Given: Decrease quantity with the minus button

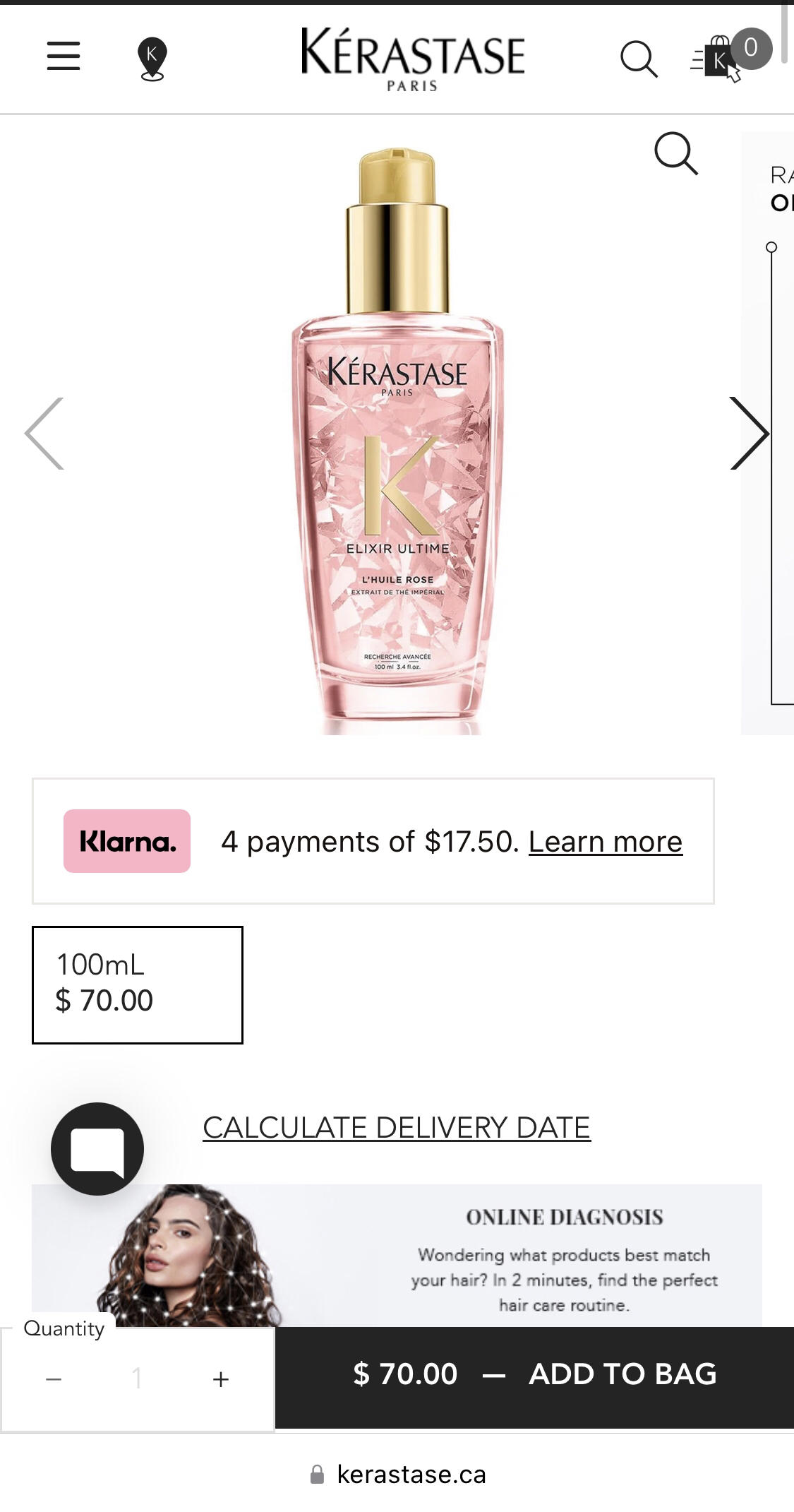Looking at the screenshot, I should tap(54, 1379).
